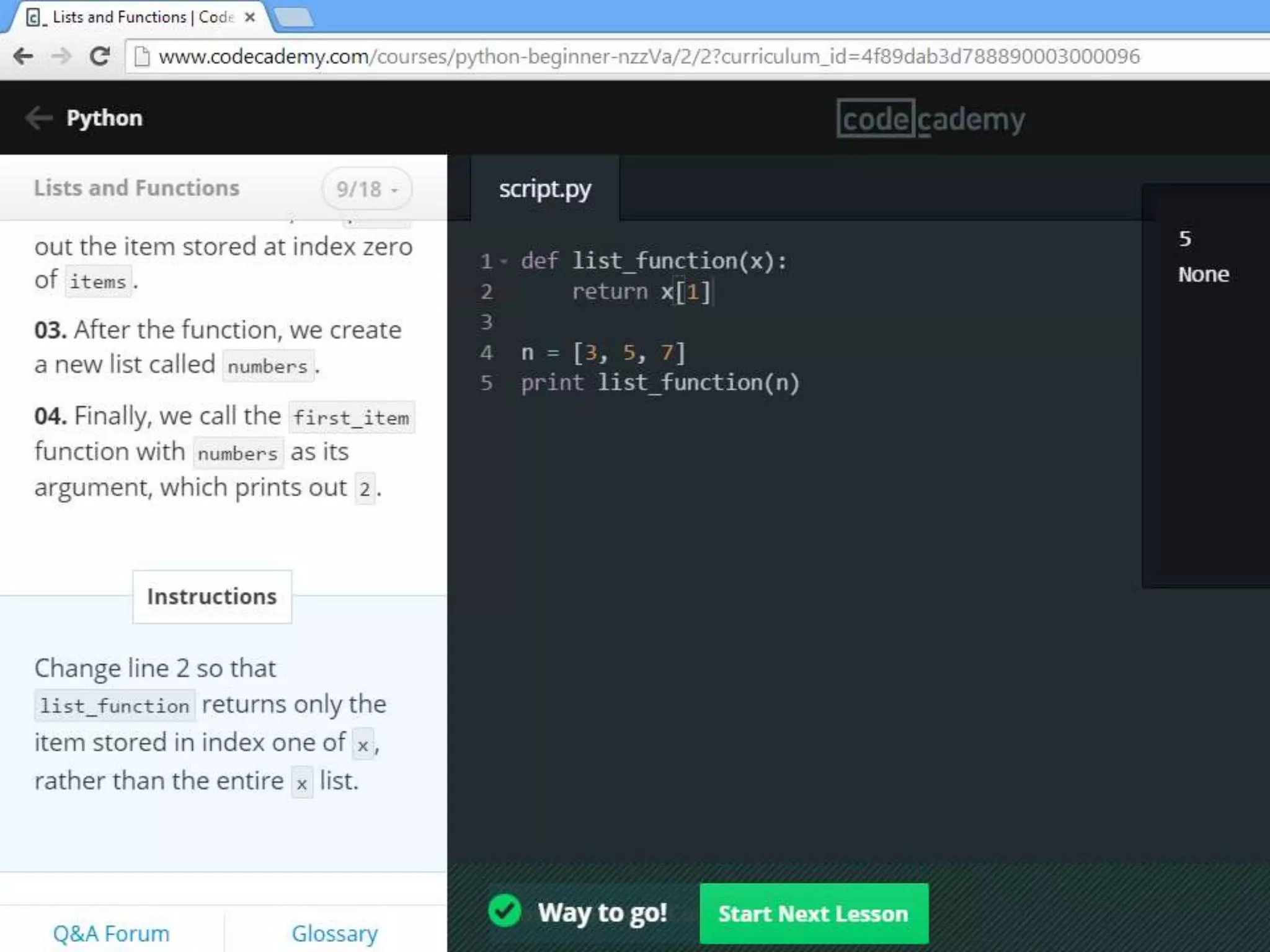Reload the page with refresh icon
This screenshot has height=952, width=1270.
(x=99, y=56)
